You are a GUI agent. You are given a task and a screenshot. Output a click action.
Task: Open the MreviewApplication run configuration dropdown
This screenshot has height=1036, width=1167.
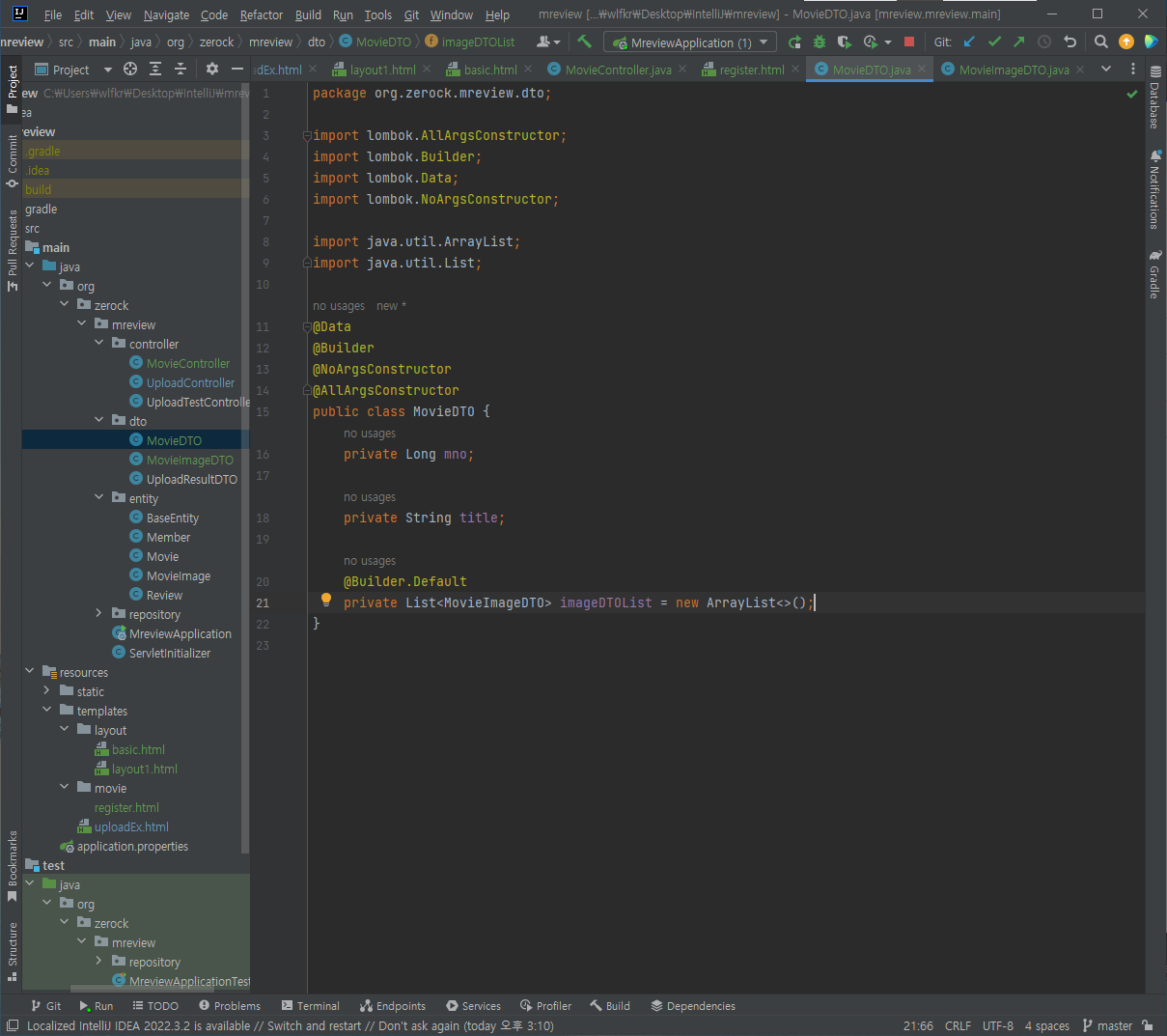point(690,42)
